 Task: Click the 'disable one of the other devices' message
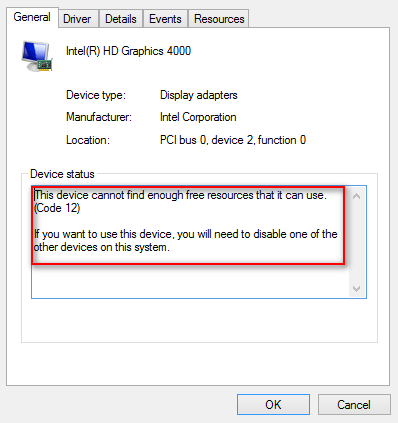pyautogui.click(x=185, y=241)
